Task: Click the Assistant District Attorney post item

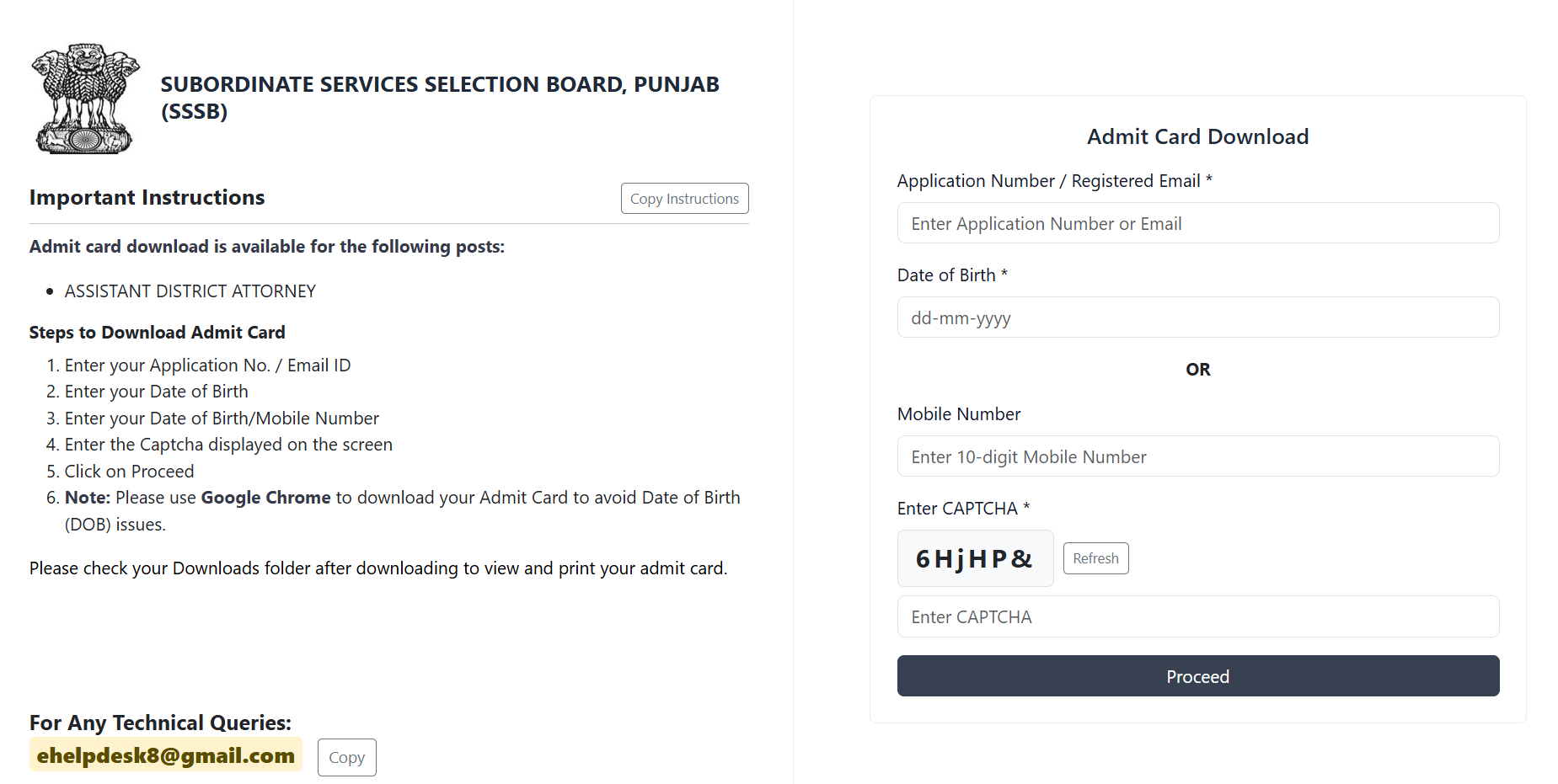Action: click(x=190, y=291)
